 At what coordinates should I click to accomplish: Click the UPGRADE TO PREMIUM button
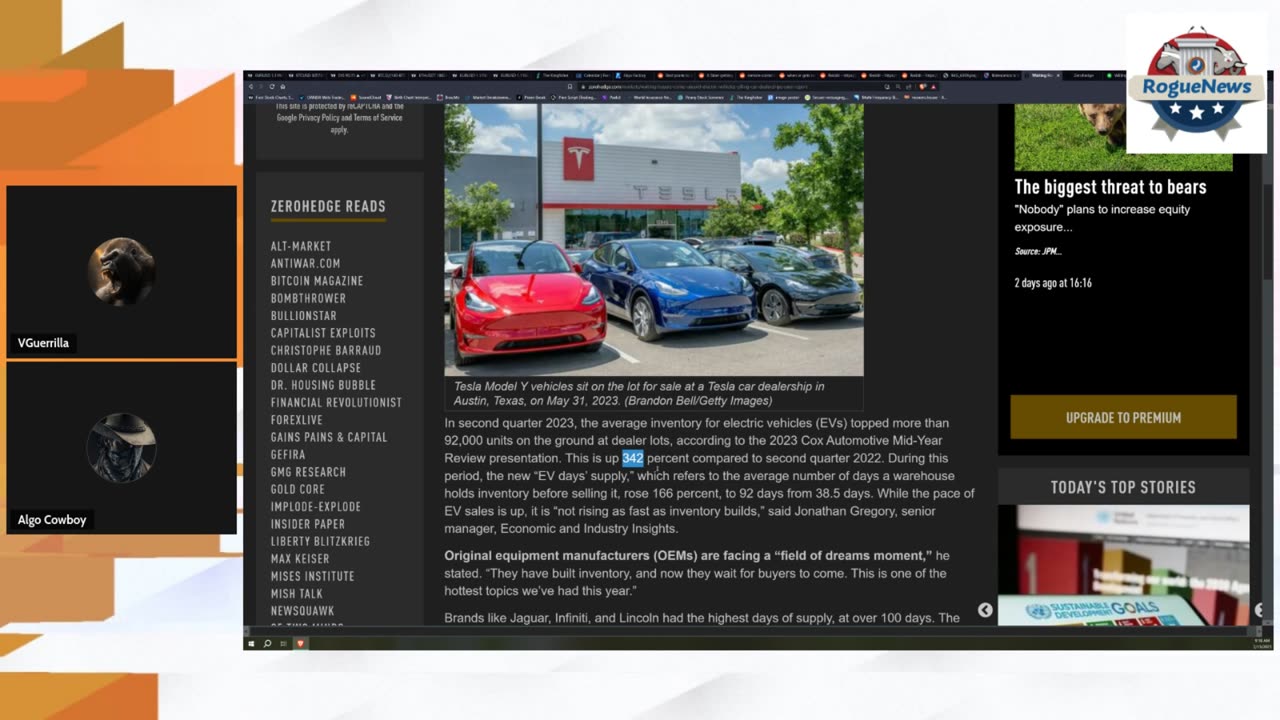click(1123, 417)
